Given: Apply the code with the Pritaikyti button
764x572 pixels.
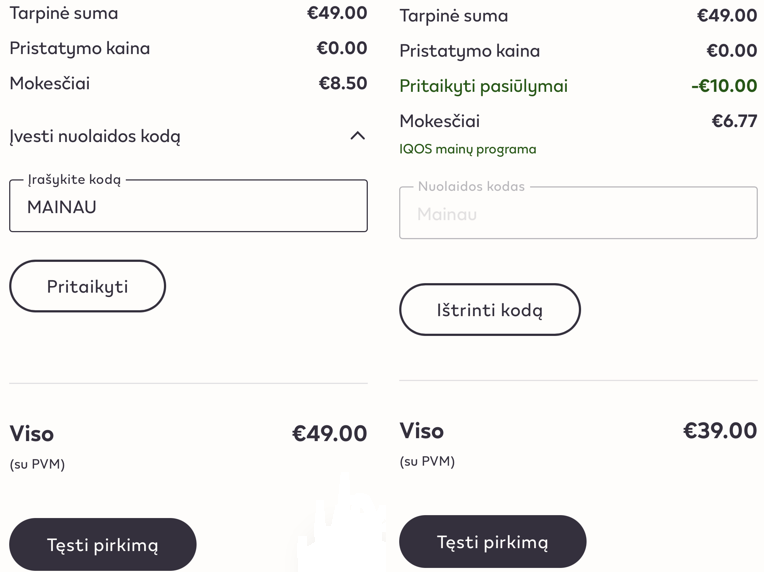Looking at the screenshot, I should [88, 286].
